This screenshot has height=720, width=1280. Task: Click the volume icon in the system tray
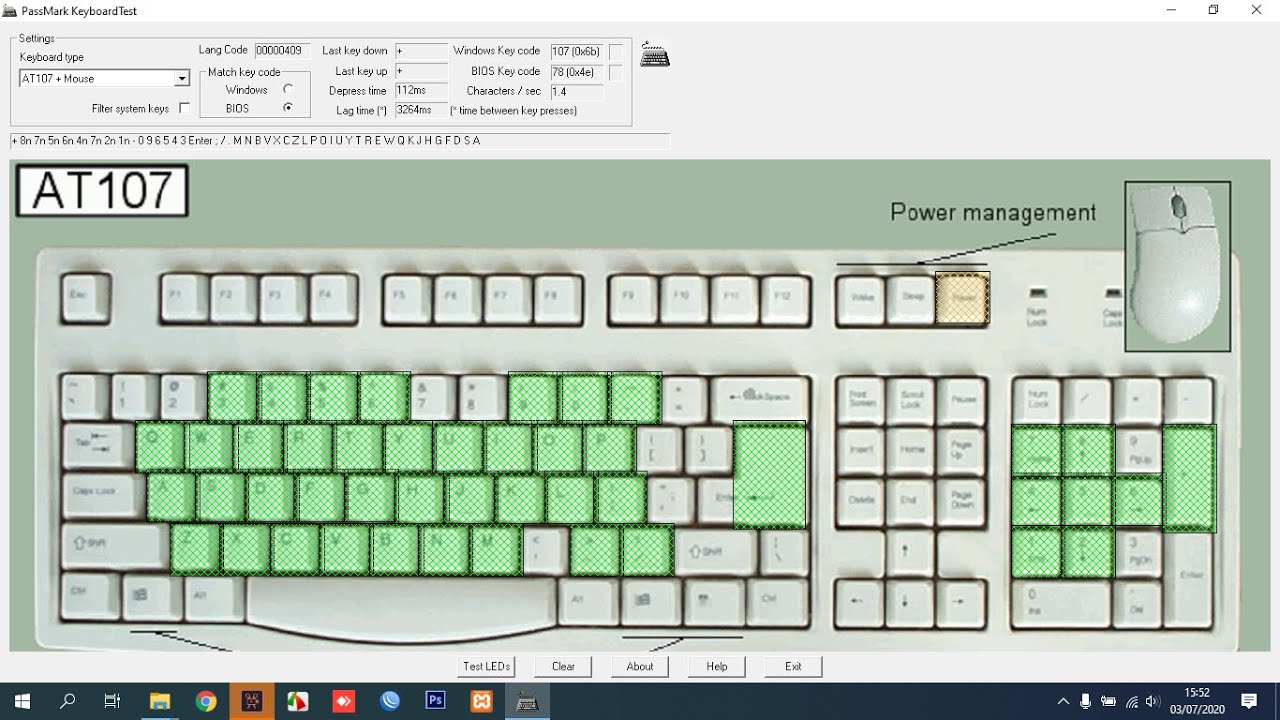[1153, 701]
